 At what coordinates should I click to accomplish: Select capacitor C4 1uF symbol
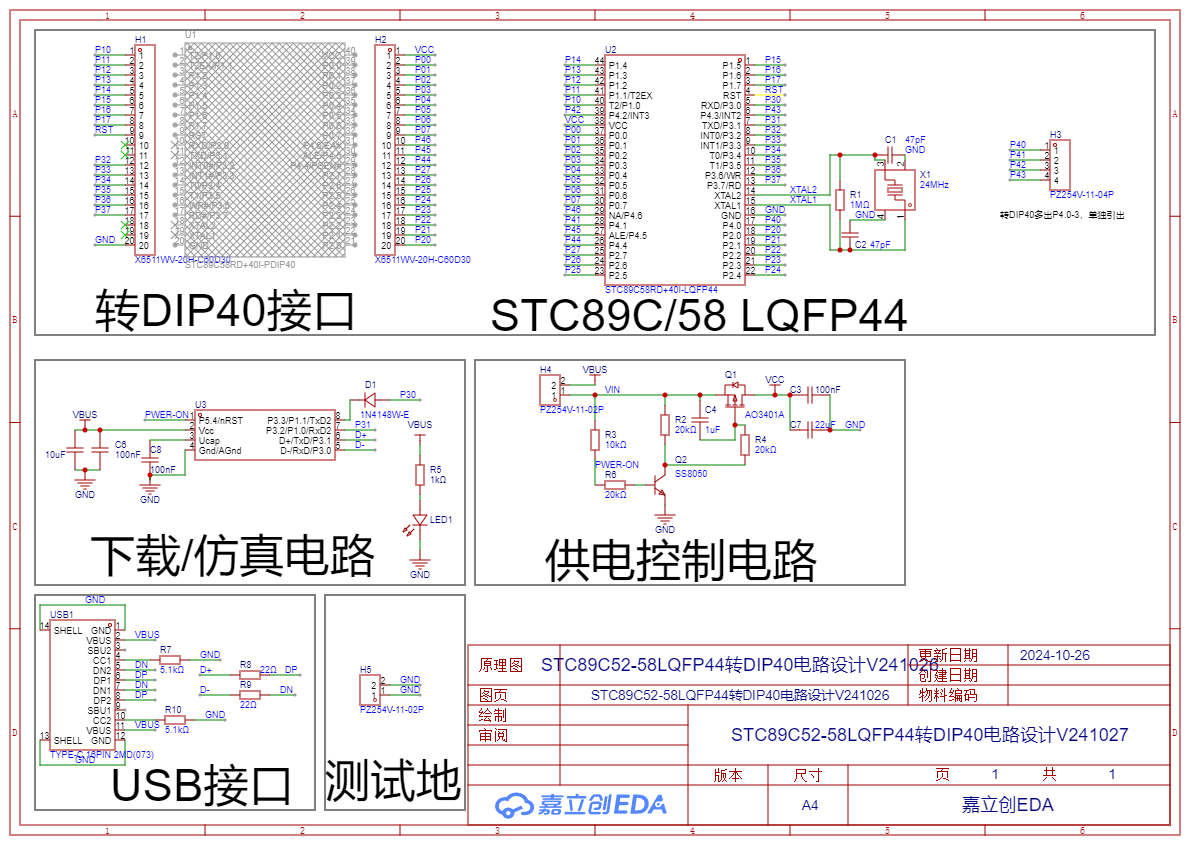click(700, 419)
